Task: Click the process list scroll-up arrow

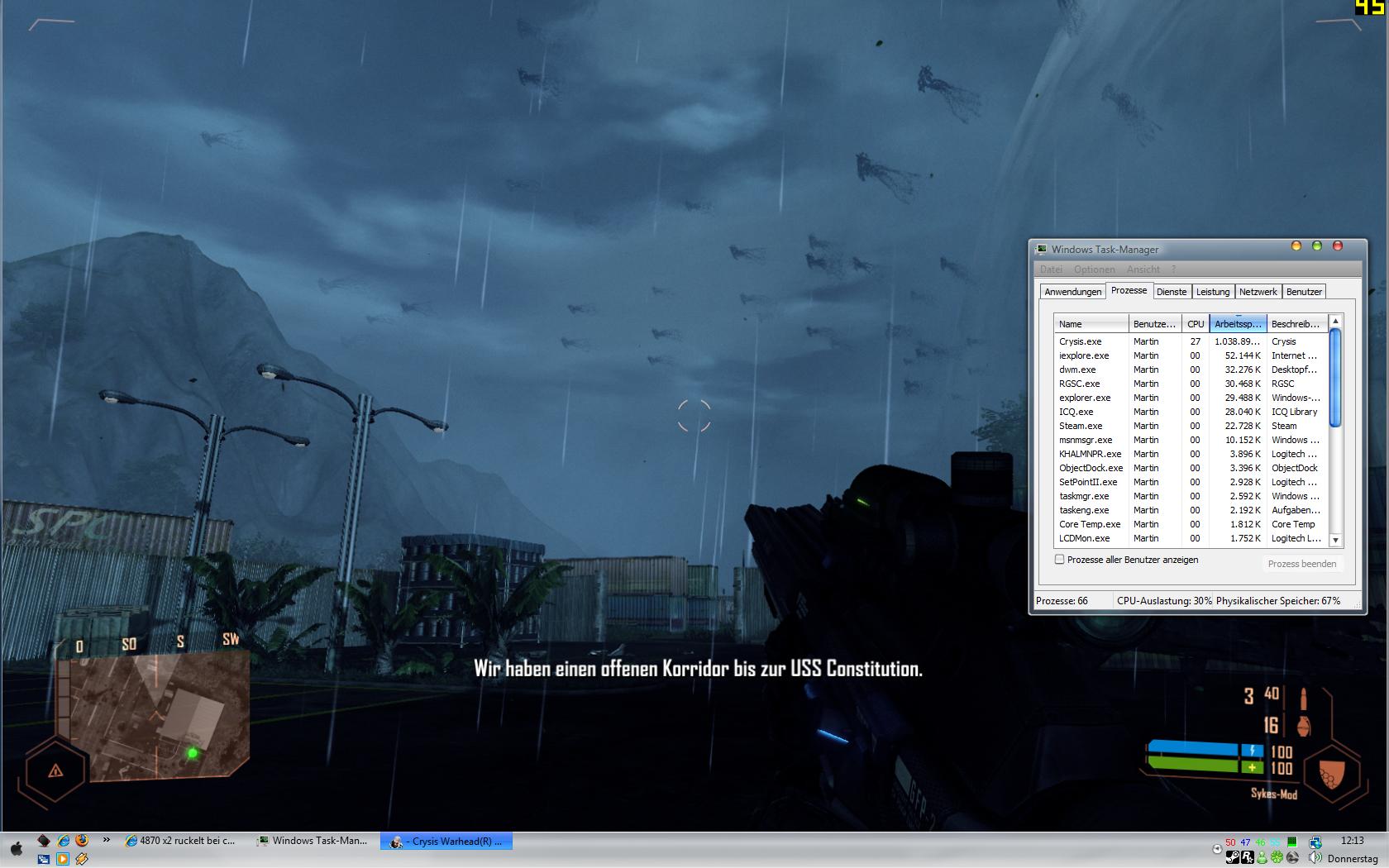Action: point(1335,321)
